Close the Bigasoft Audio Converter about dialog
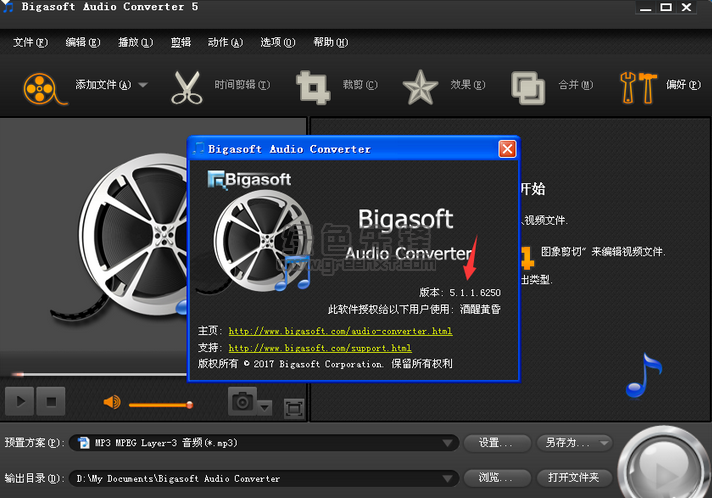This screenshot has height=498, width=712. point(507,149)
